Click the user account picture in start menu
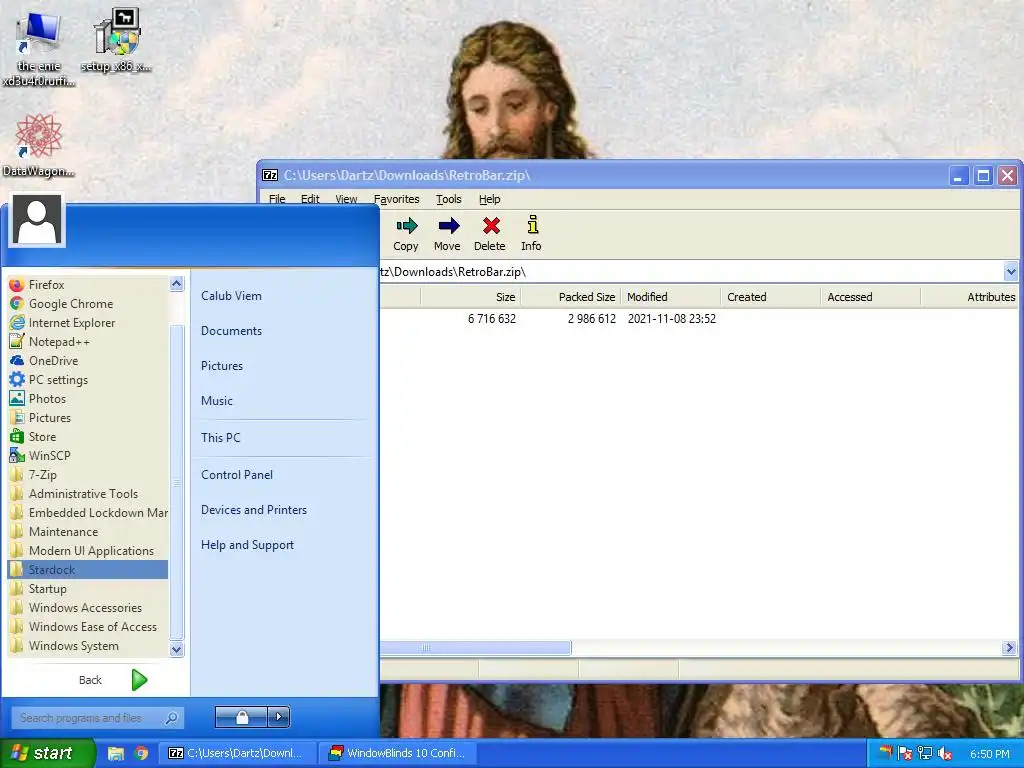The width and height of the screenshot is (1024, 768). [37, 220]
